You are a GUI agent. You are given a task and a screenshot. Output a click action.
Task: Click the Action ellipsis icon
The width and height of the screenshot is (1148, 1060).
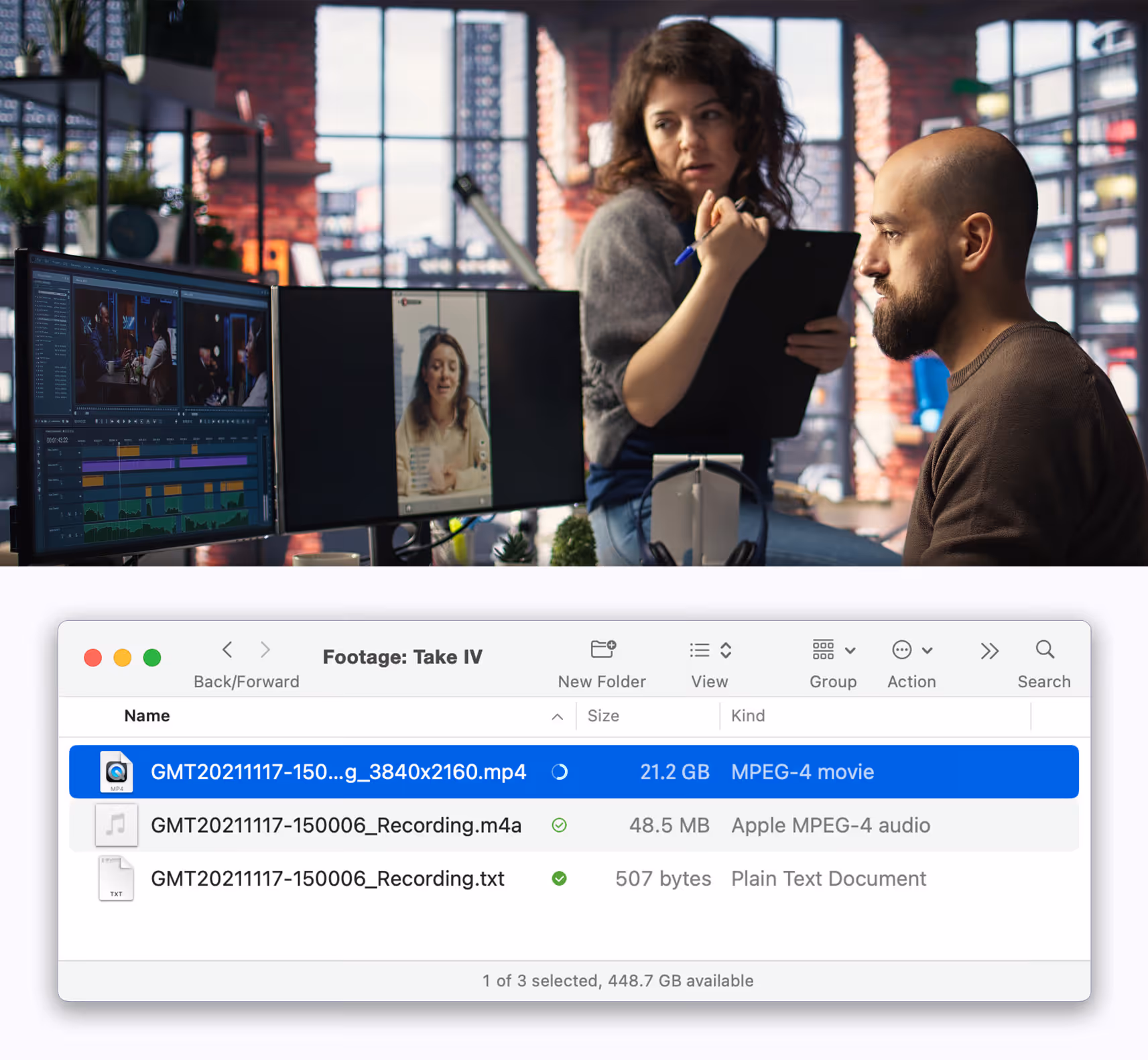[901, 649]
